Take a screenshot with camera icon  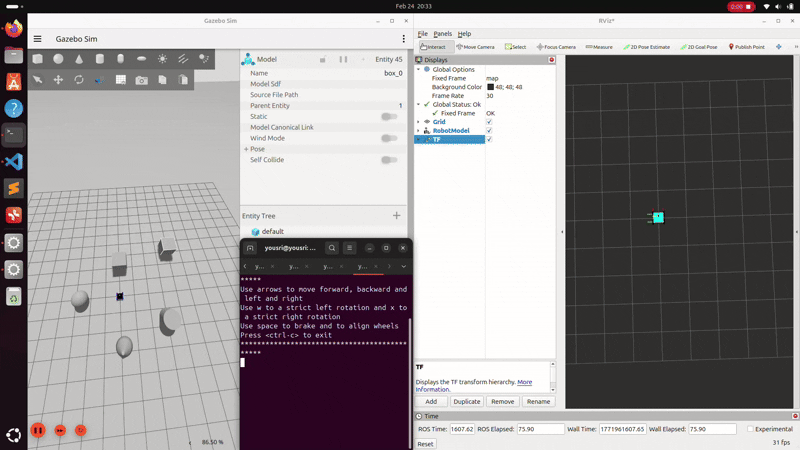[x=141, y=80]
